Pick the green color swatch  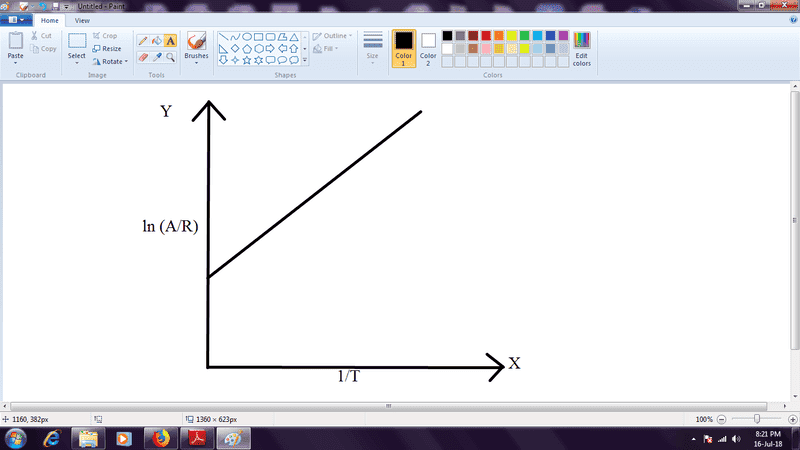click(x=524, y=35)
